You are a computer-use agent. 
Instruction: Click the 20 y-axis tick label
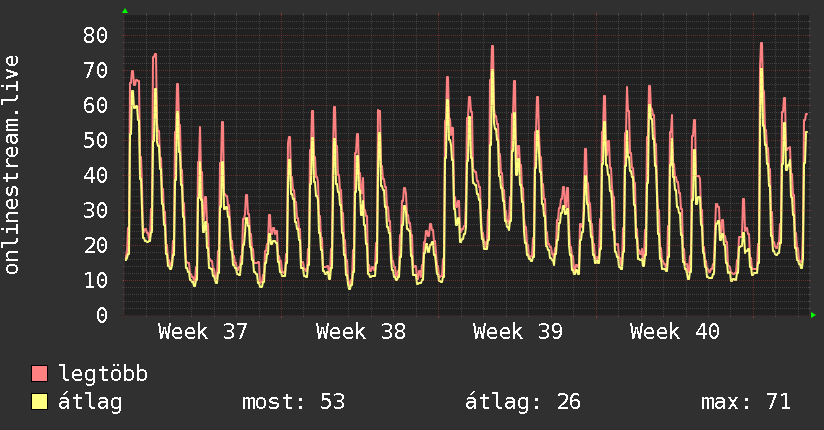pos(95,245)
